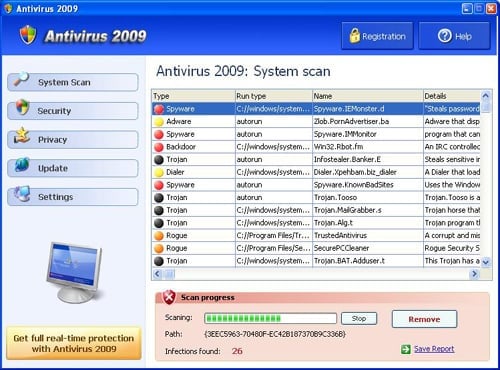
Task: Click the Registration button
Action: pyautogui.click(x=377, y=36)
